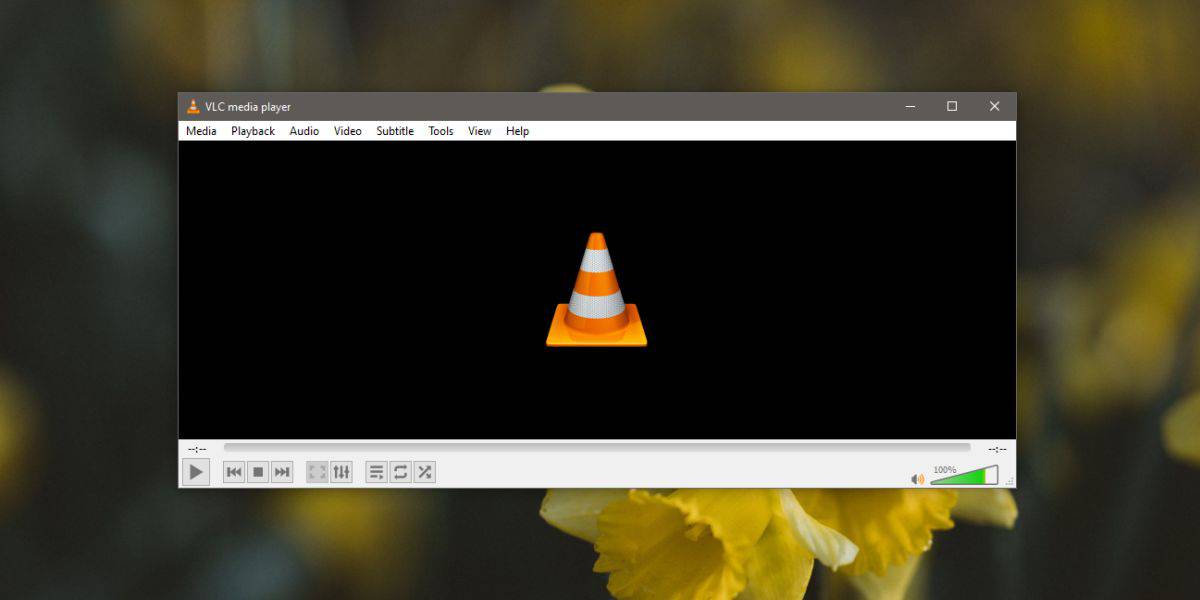Click the playback seek bar
This screenshot has height=600, width=1200.
click(x=597, y=448)
